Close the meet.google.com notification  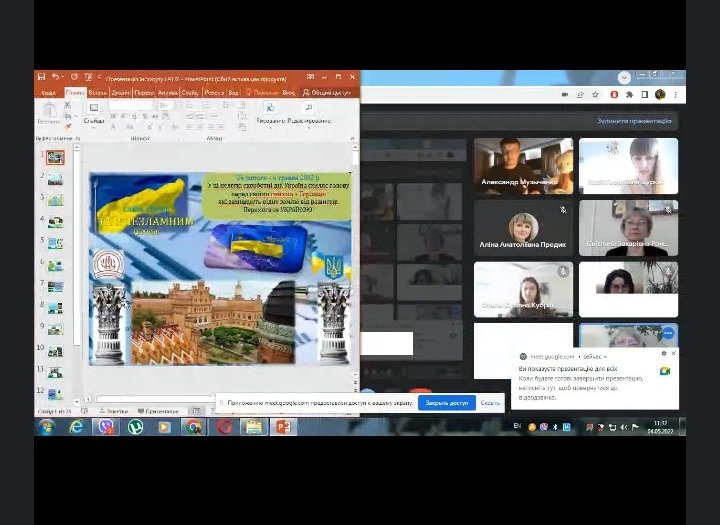point(674,353)
